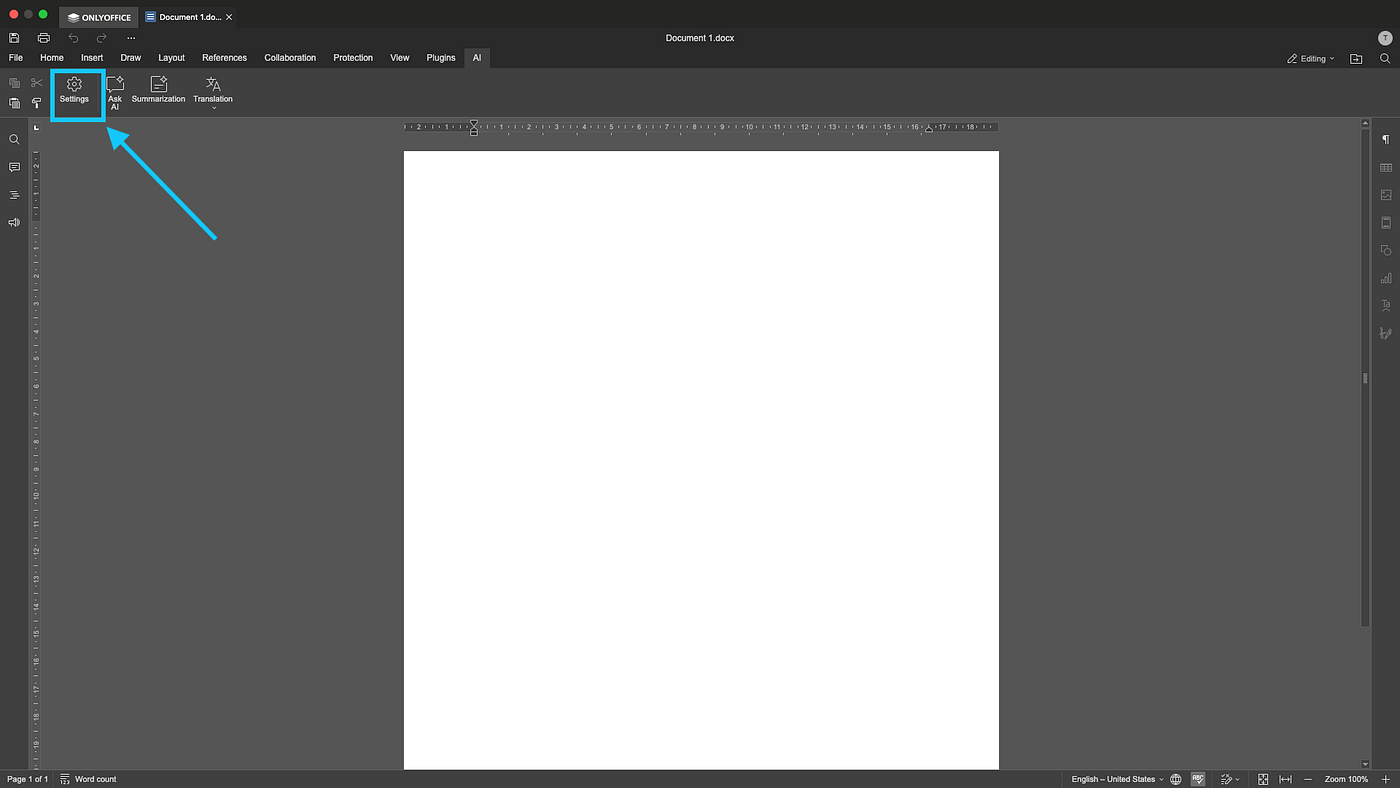Open English – United States language dropdown

1117,779
